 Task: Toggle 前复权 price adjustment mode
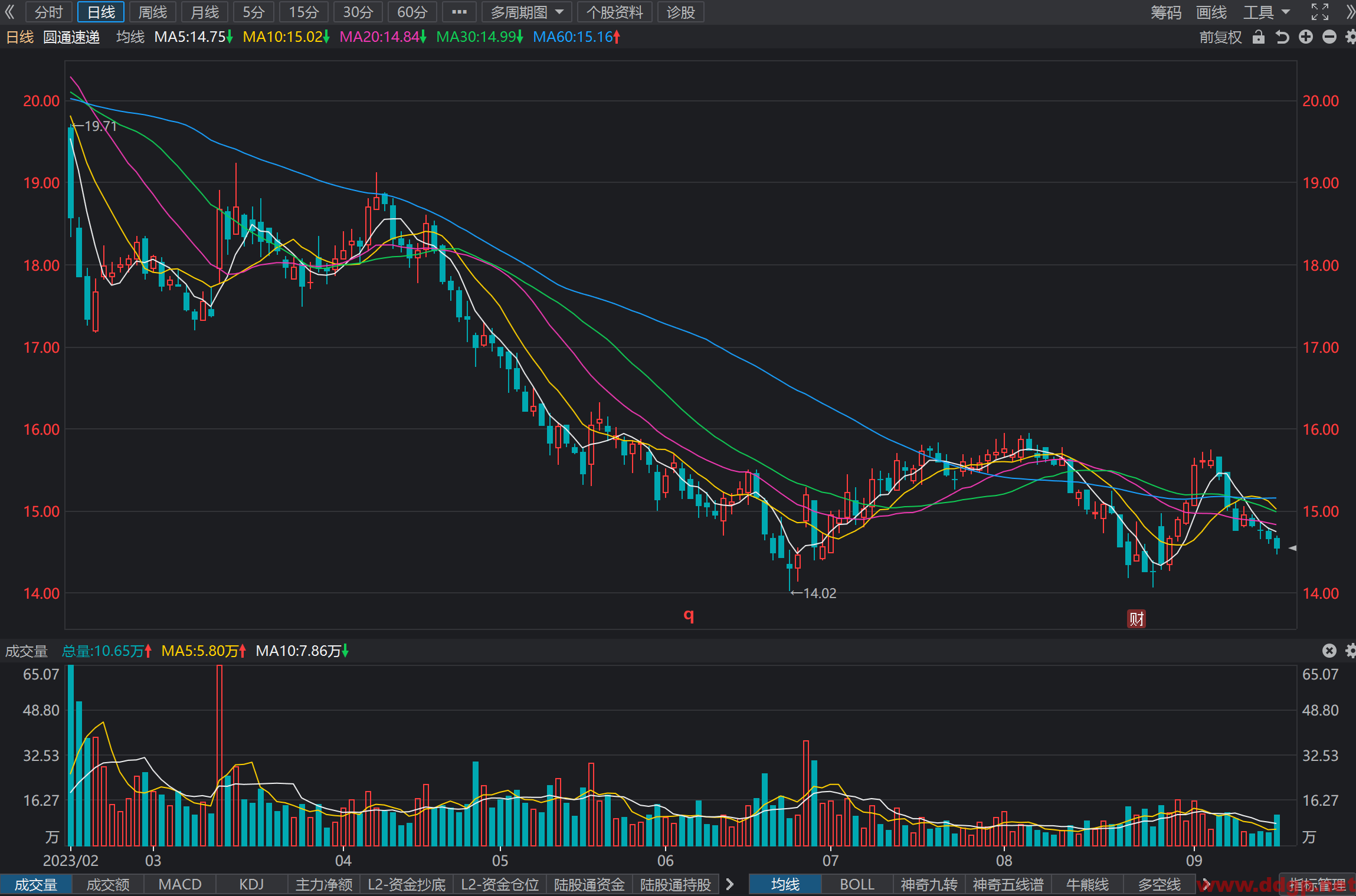[1220, 37]
